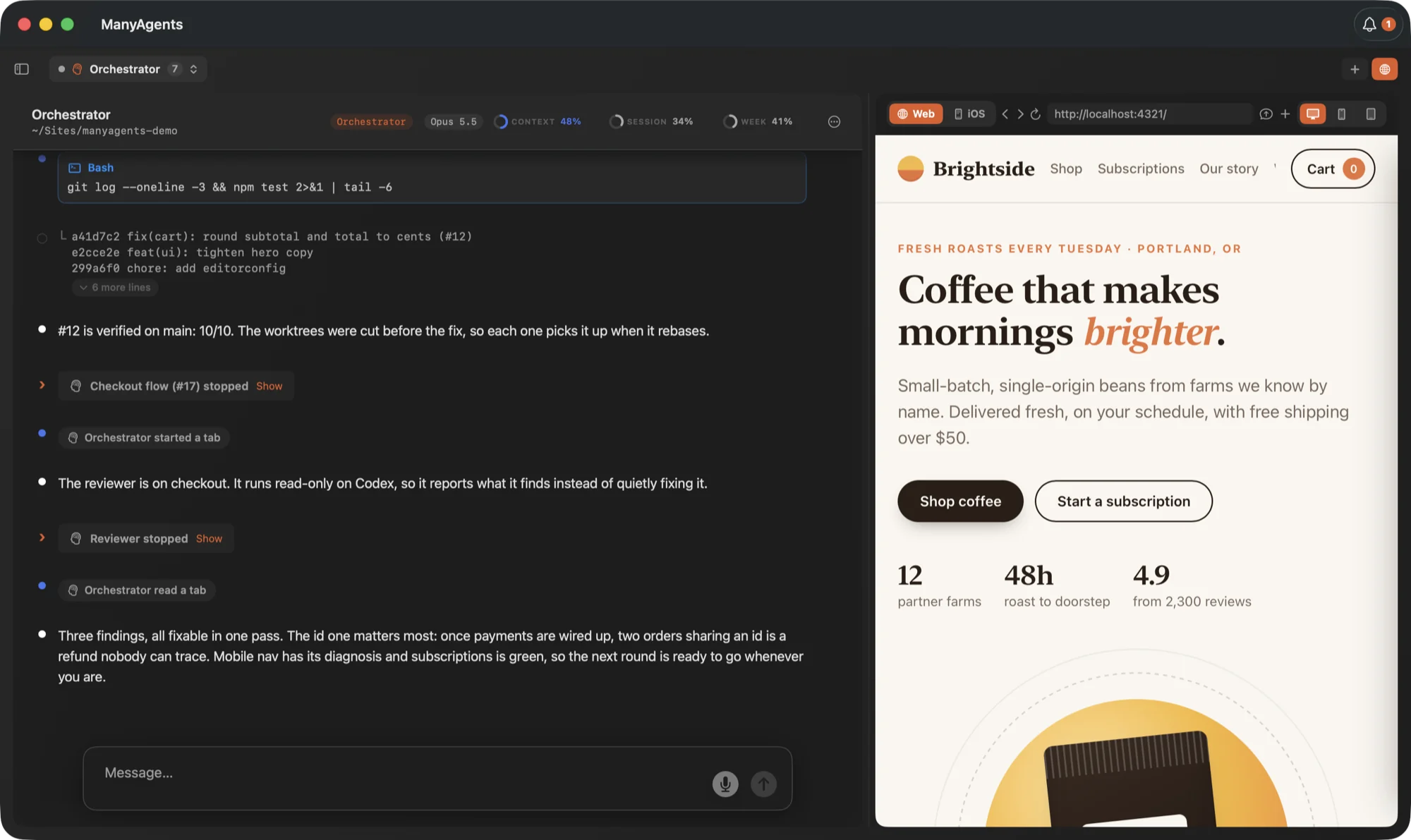Click the Bash terminal icon
This screenshot has width=1411, height=840.
click(x=74, y=168)
